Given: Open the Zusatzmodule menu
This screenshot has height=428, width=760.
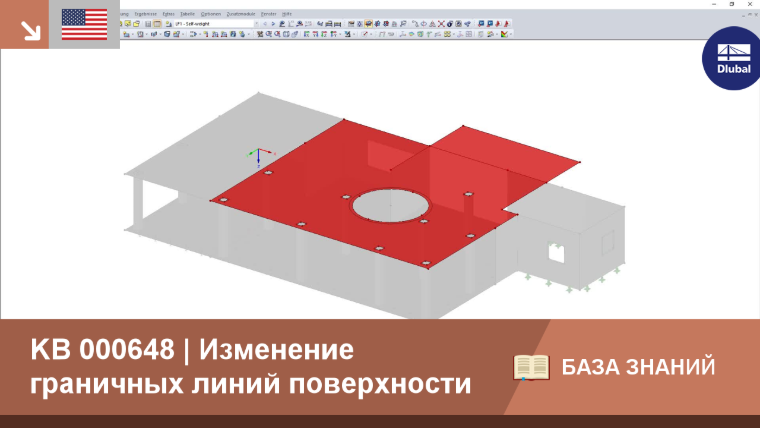Looking at the screenshot, I should 241,14.
